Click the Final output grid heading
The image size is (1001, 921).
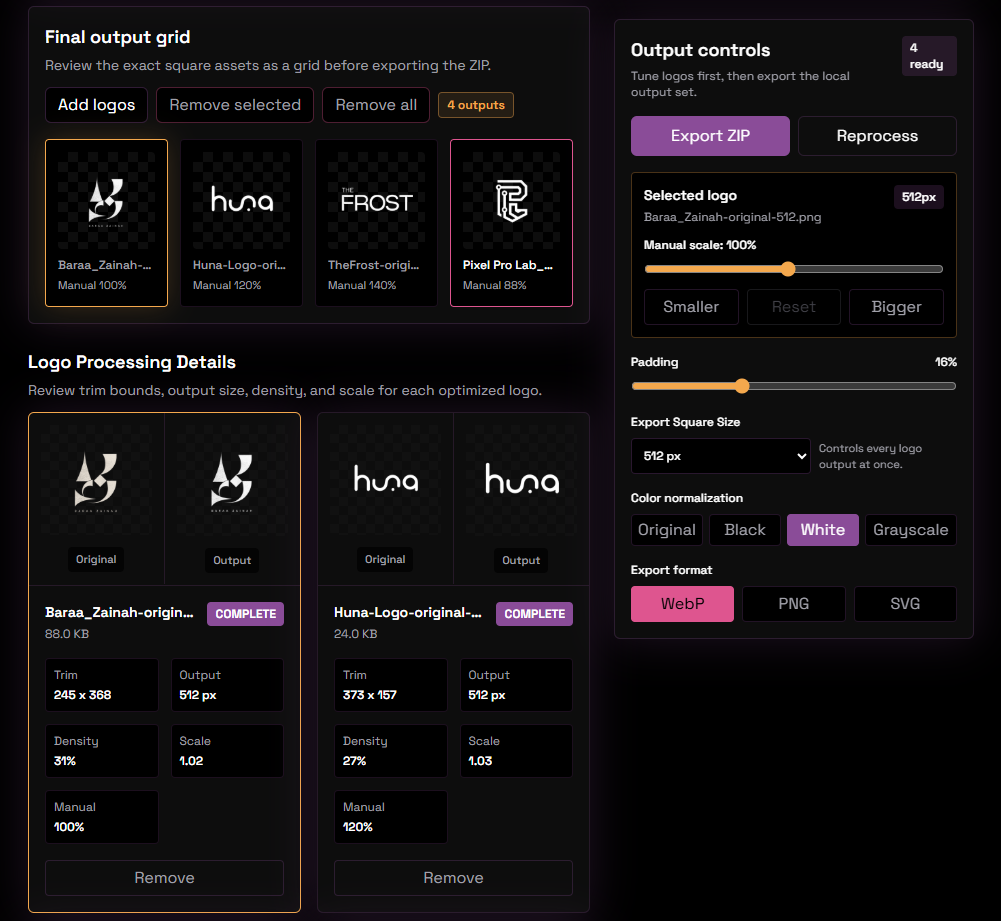(x=117, y=37)
